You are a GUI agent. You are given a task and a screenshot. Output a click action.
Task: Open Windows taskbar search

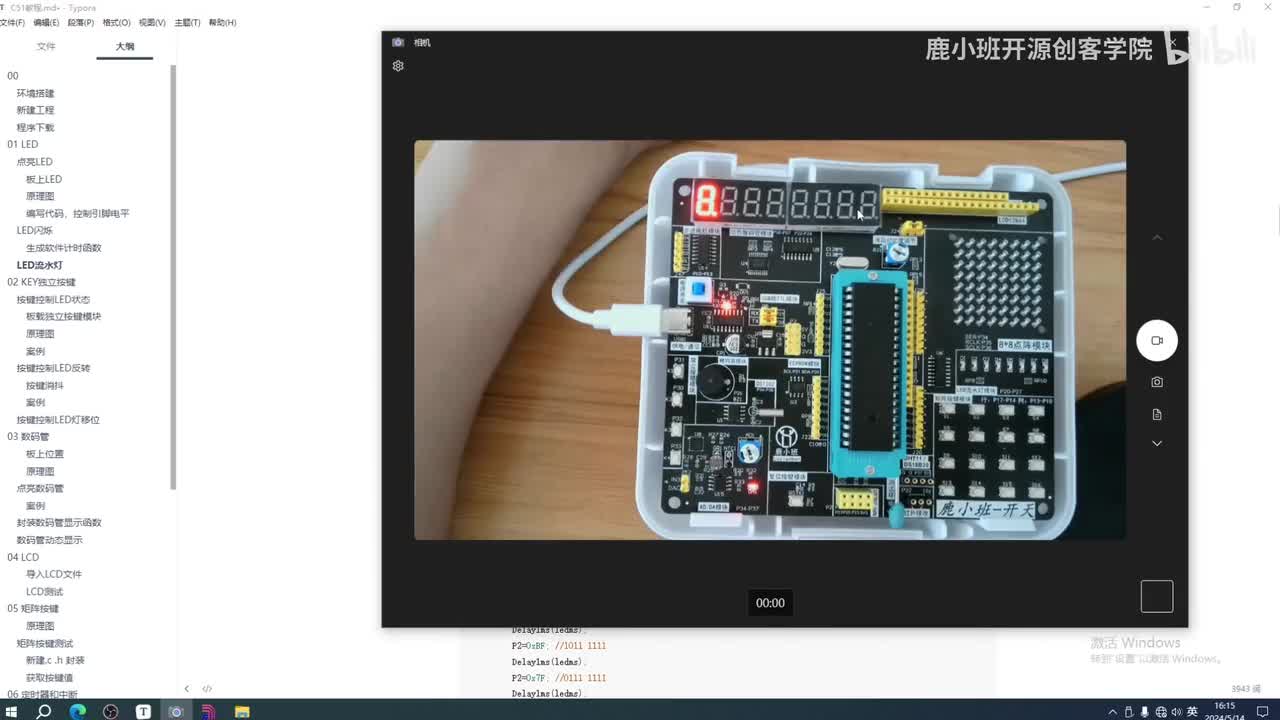click(x=44, y=711)
